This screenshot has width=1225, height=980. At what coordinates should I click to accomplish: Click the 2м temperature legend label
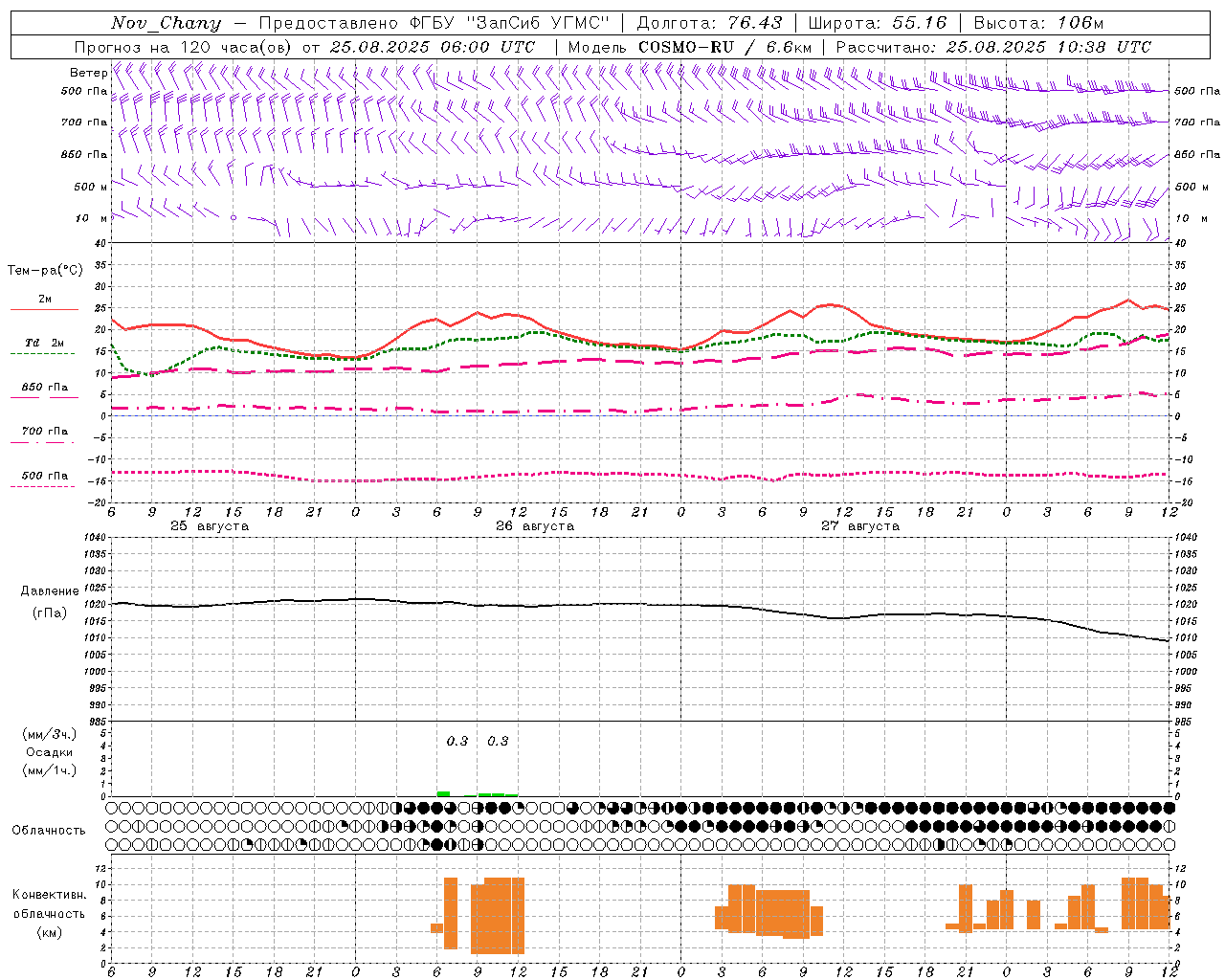pyautogui.click(x=45, y=300)
